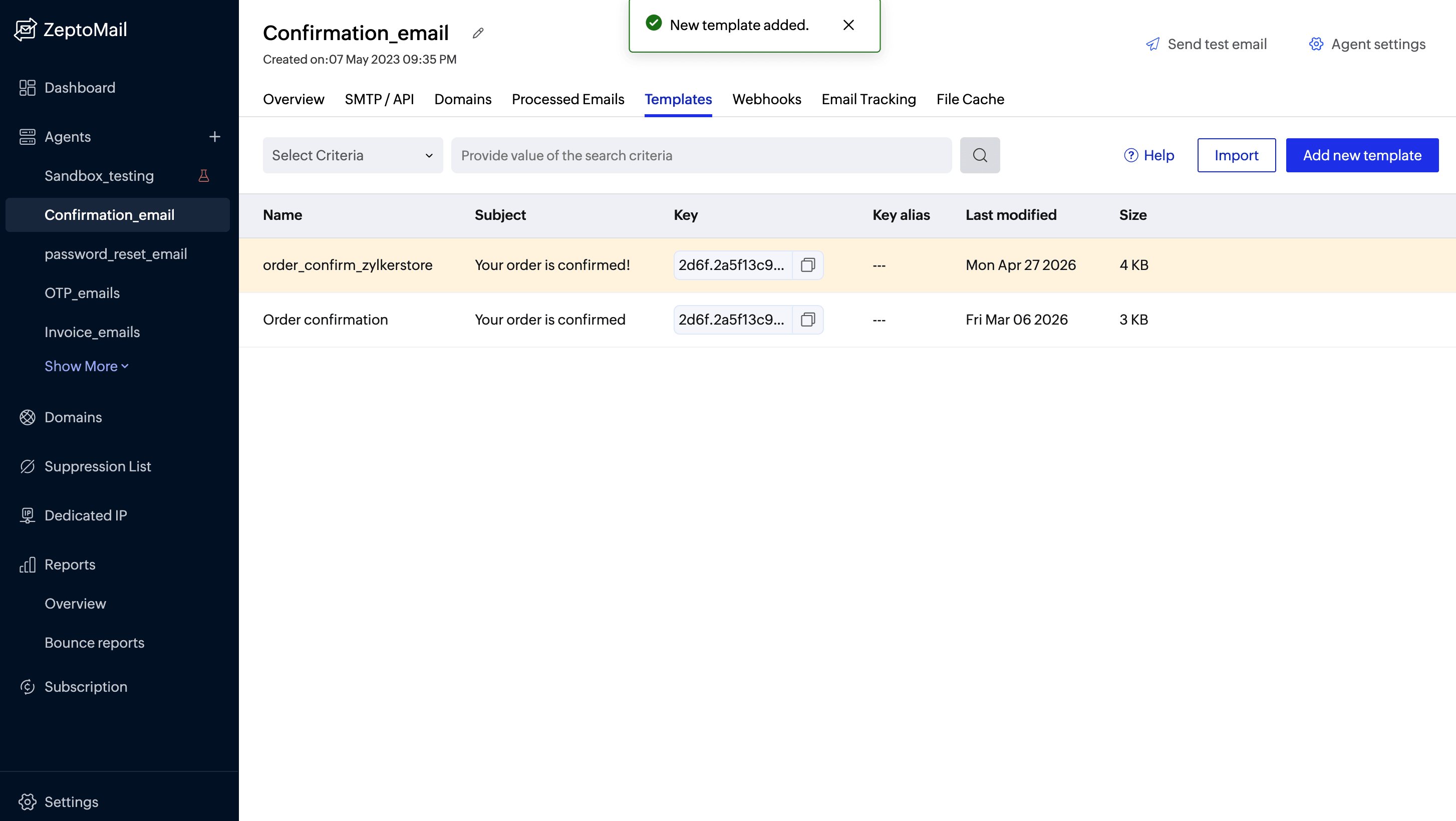Click the Suppression List icon in sidebar

[x=27, y=466]
